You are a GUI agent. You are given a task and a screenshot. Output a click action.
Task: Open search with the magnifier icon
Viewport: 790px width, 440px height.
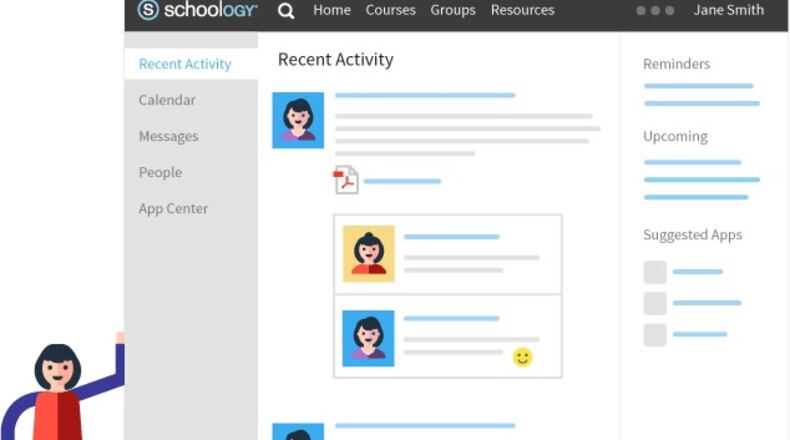tap(286, 10)
